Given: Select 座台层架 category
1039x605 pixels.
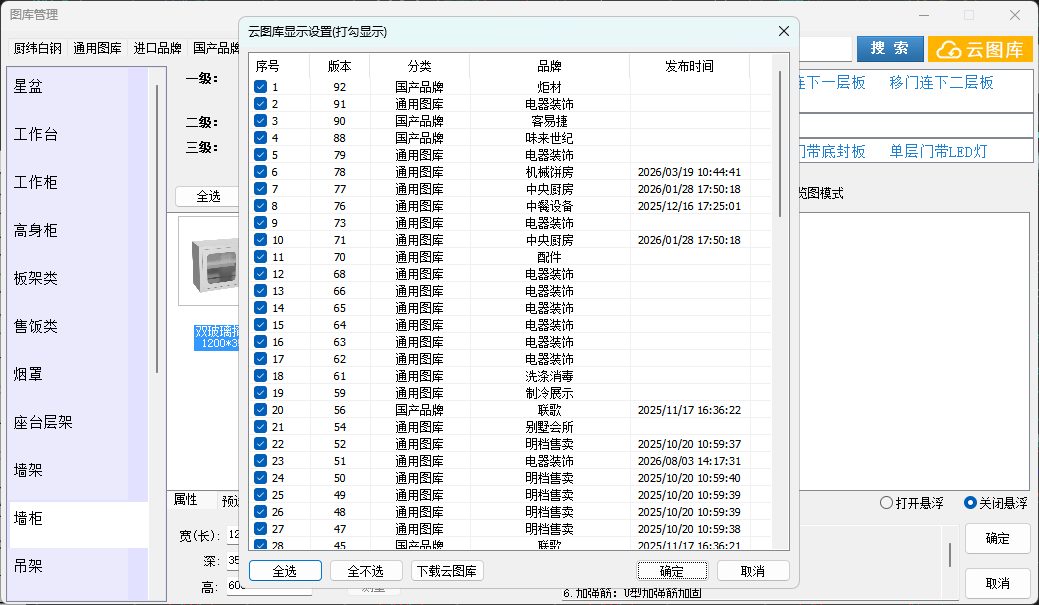Looking at the screenshot, I should (x=79, y=422).
